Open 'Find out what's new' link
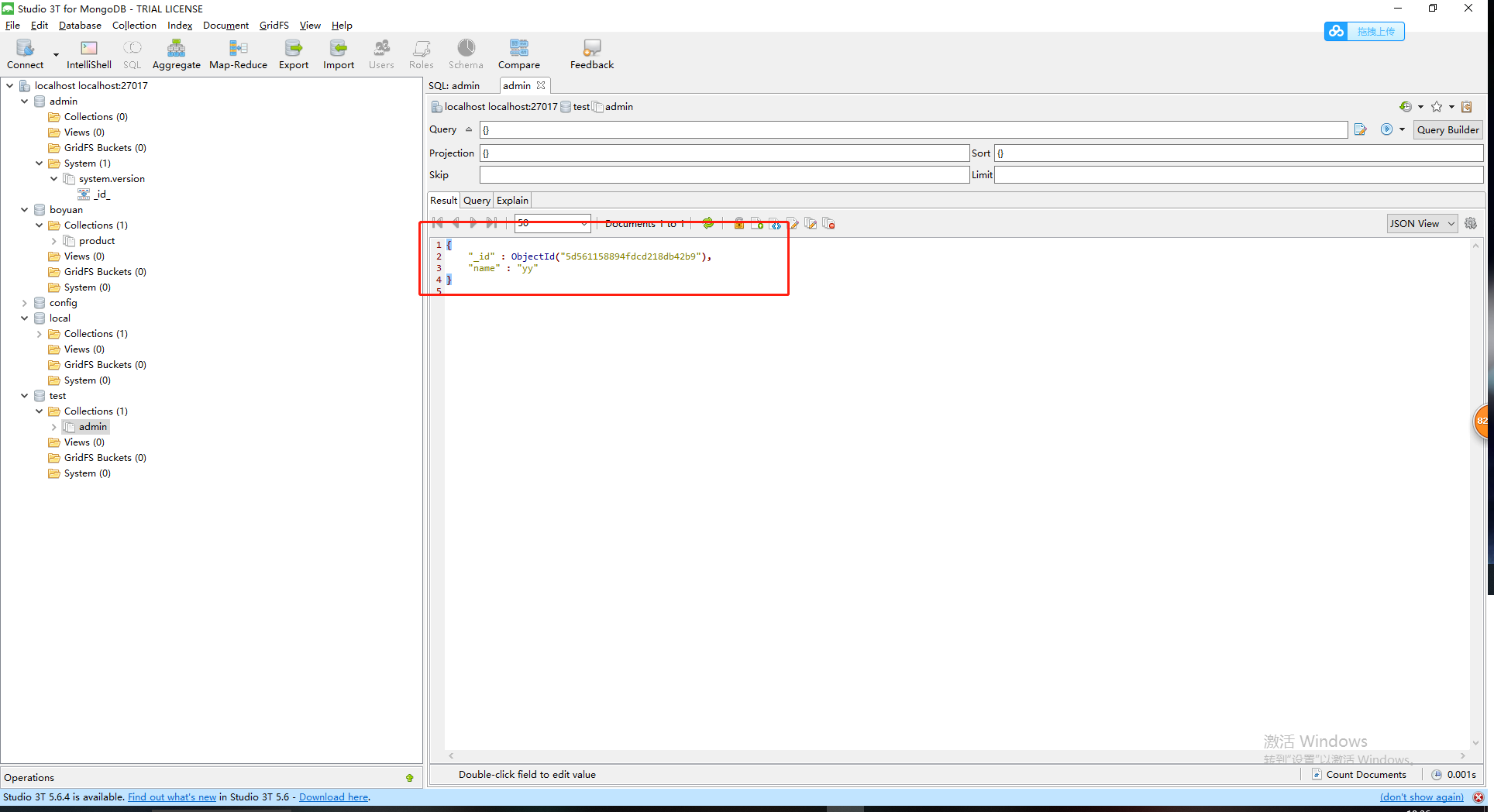1494x812 pixels. click(172, 797)
